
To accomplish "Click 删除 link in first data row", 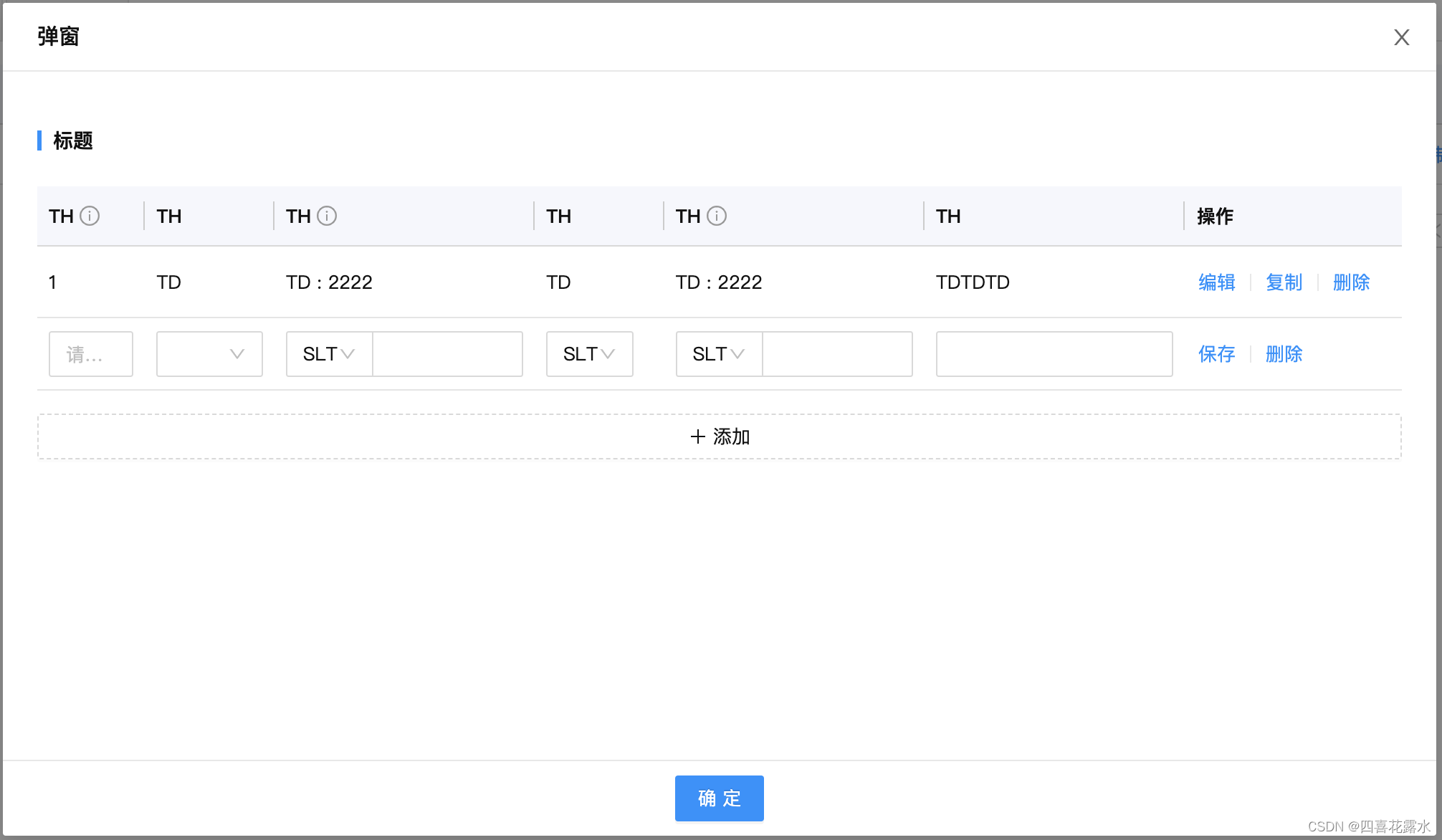I will (x=1351, y=282).
